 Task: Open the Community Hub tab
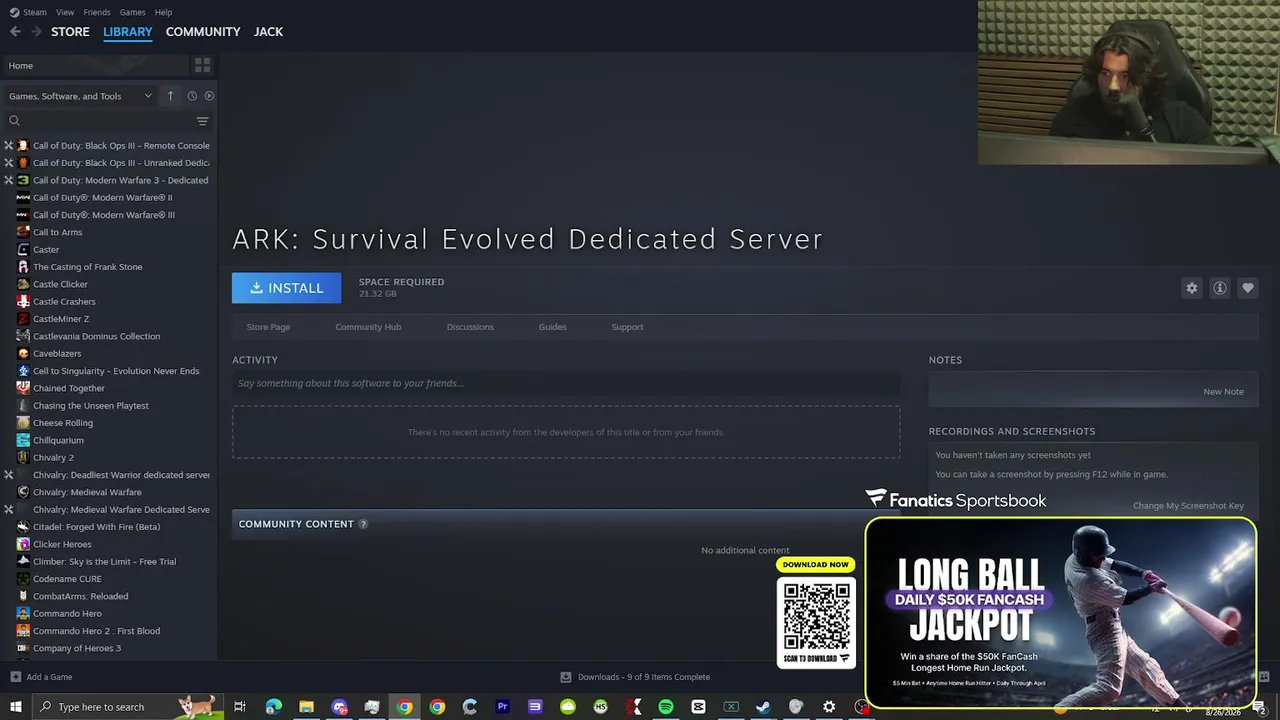point(368,327)
